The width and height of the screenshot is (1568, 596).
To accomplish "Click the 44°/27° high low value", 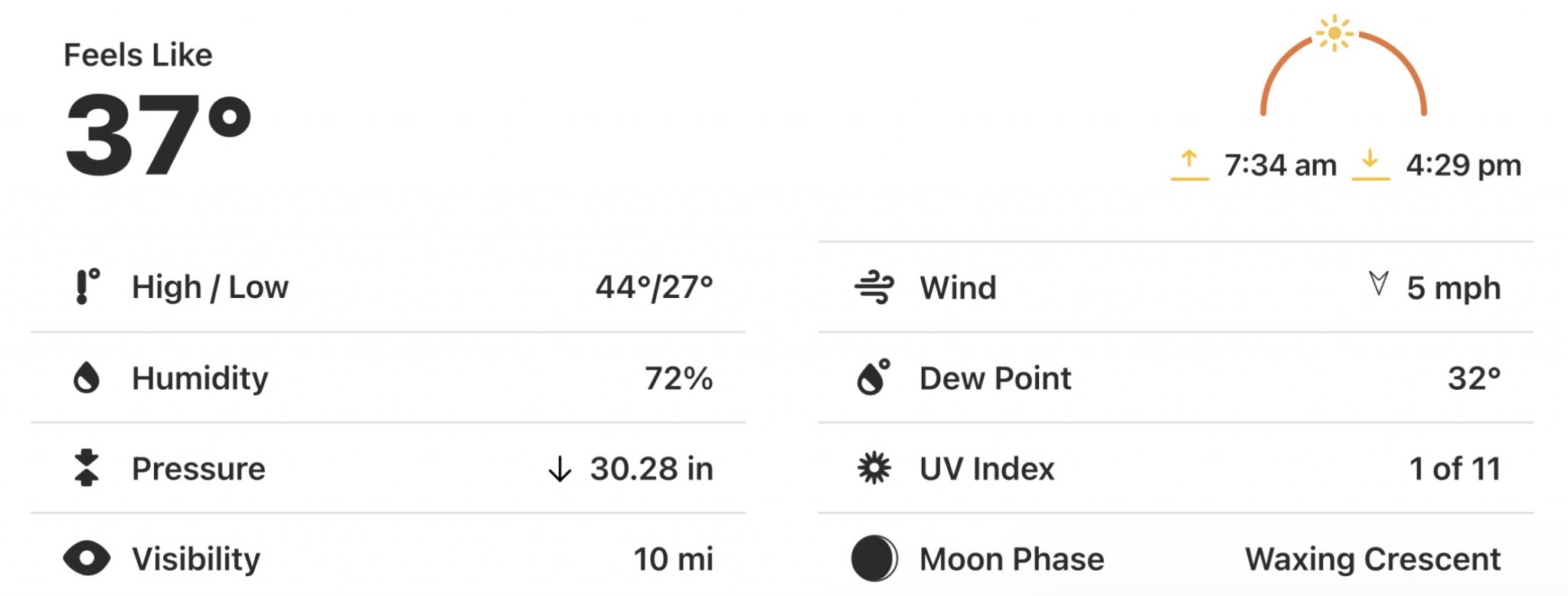I will (x=655, y=287).
